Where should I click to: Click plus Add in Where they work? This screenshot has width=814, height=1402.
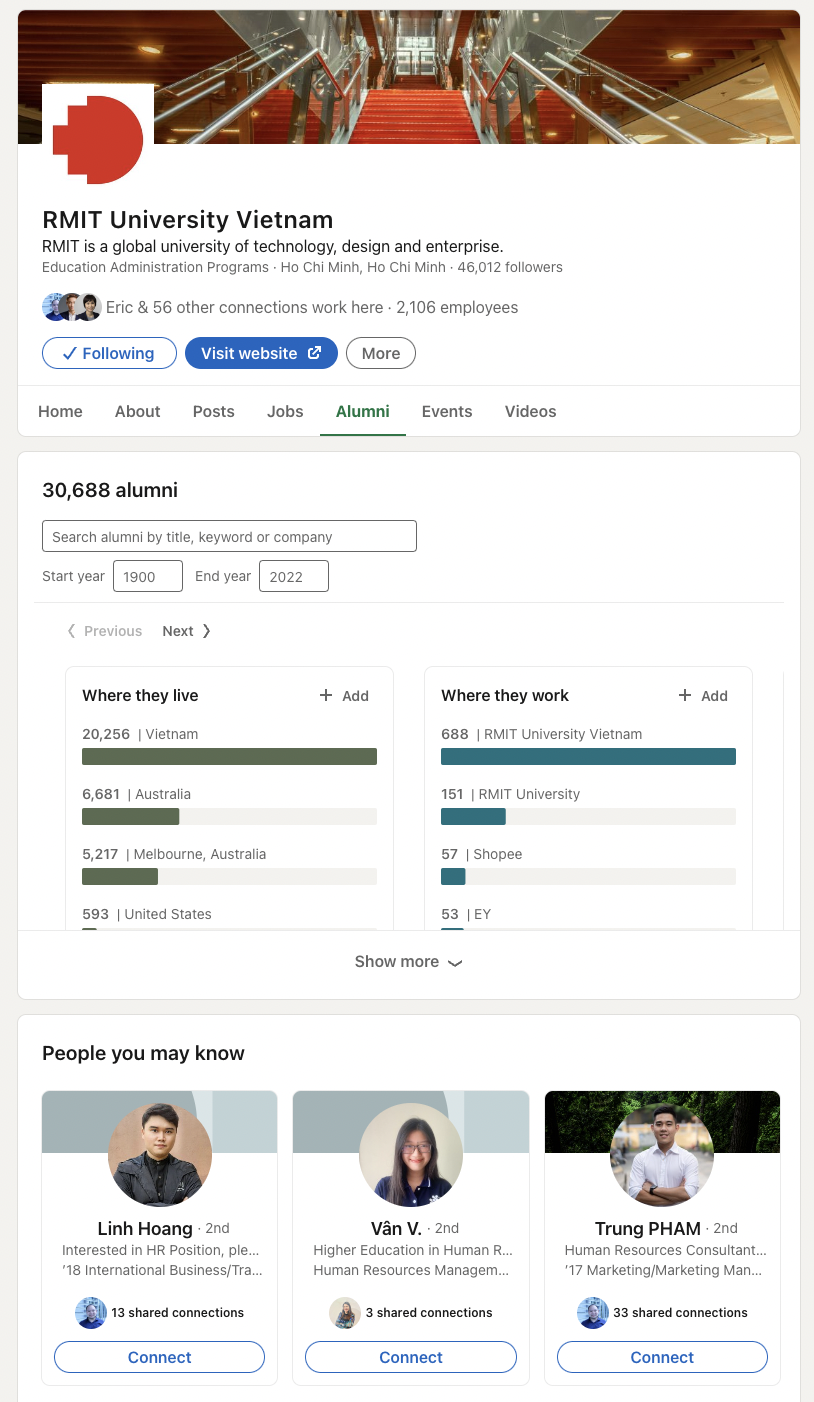click(x=703, y=696)
